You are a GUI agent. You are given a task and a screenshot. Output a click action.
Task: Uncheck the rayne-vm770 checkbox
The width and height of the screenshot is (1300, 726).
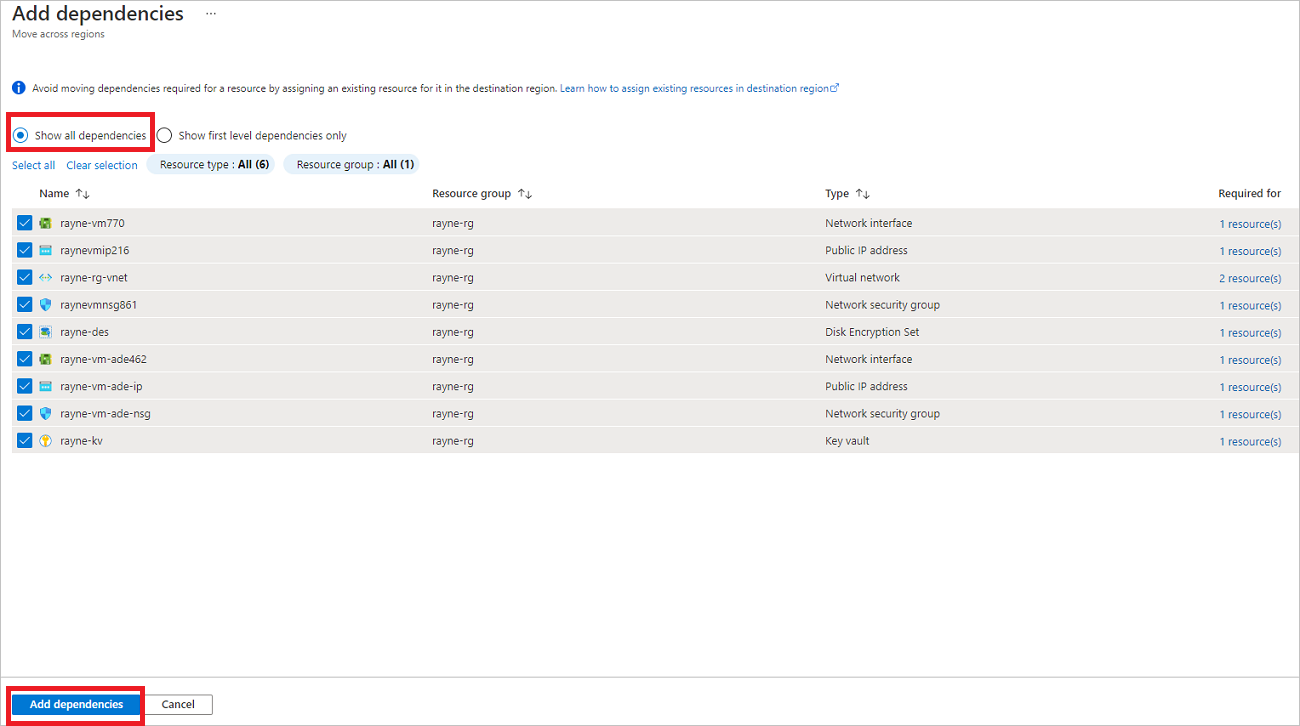pos(25,223)
